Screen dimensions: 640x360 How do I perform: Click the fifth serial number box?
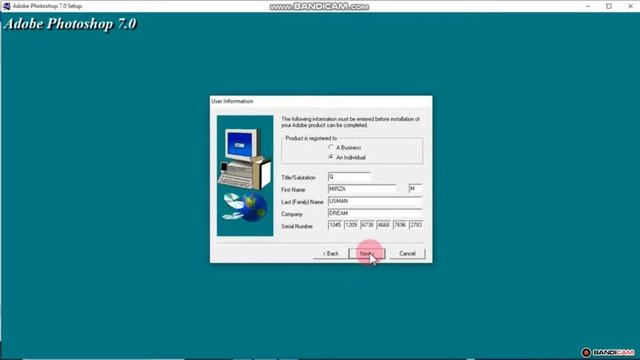tap(400, 225)
